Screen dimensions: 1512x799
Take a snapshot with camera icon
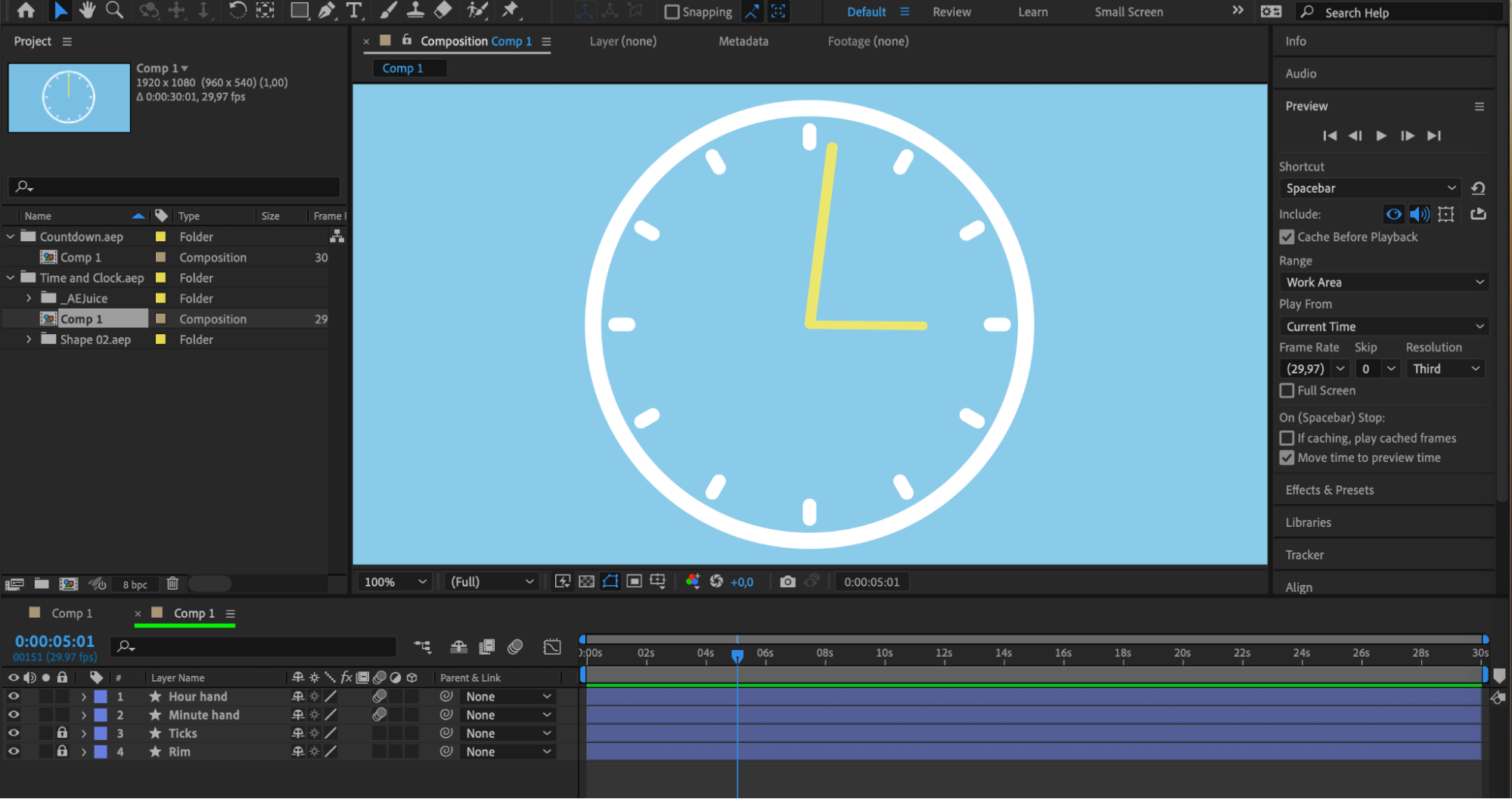coord(787,581)
